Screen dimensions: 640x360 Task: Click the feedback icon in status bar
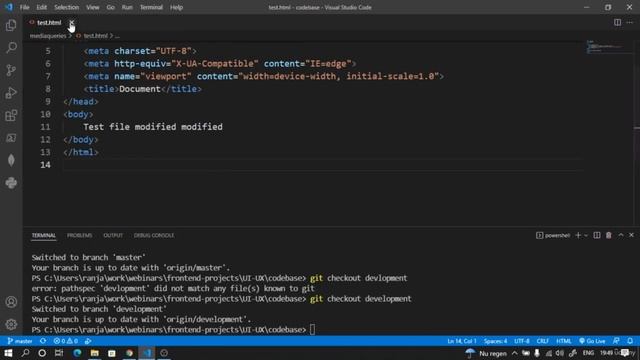616,341
